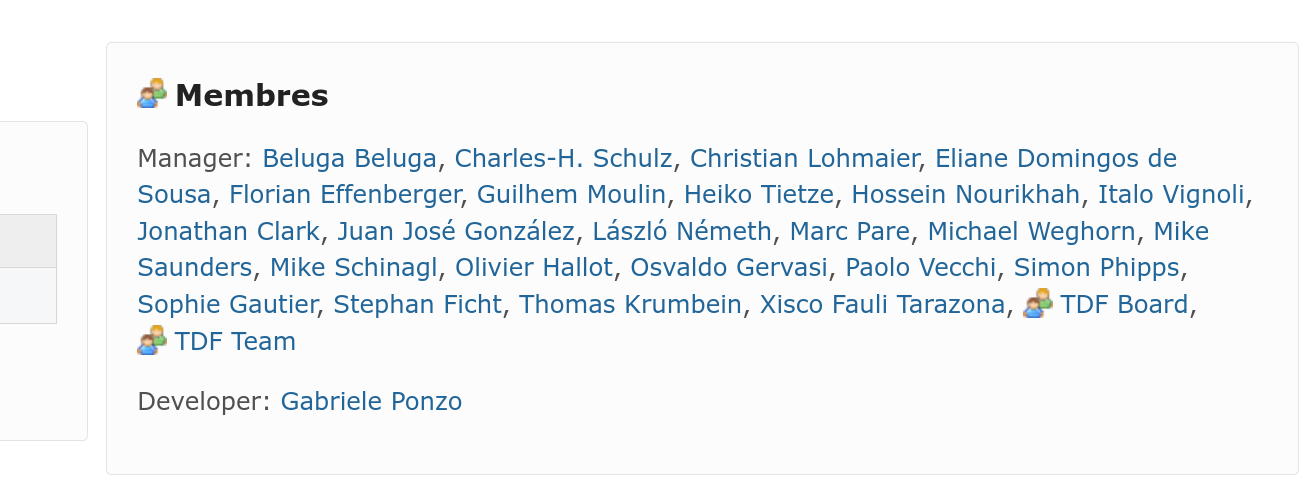Image resolution: width=1310 pixels, height=478 pixels.
Task: Select Michael Weghorn from managers
Action: 1031,232
